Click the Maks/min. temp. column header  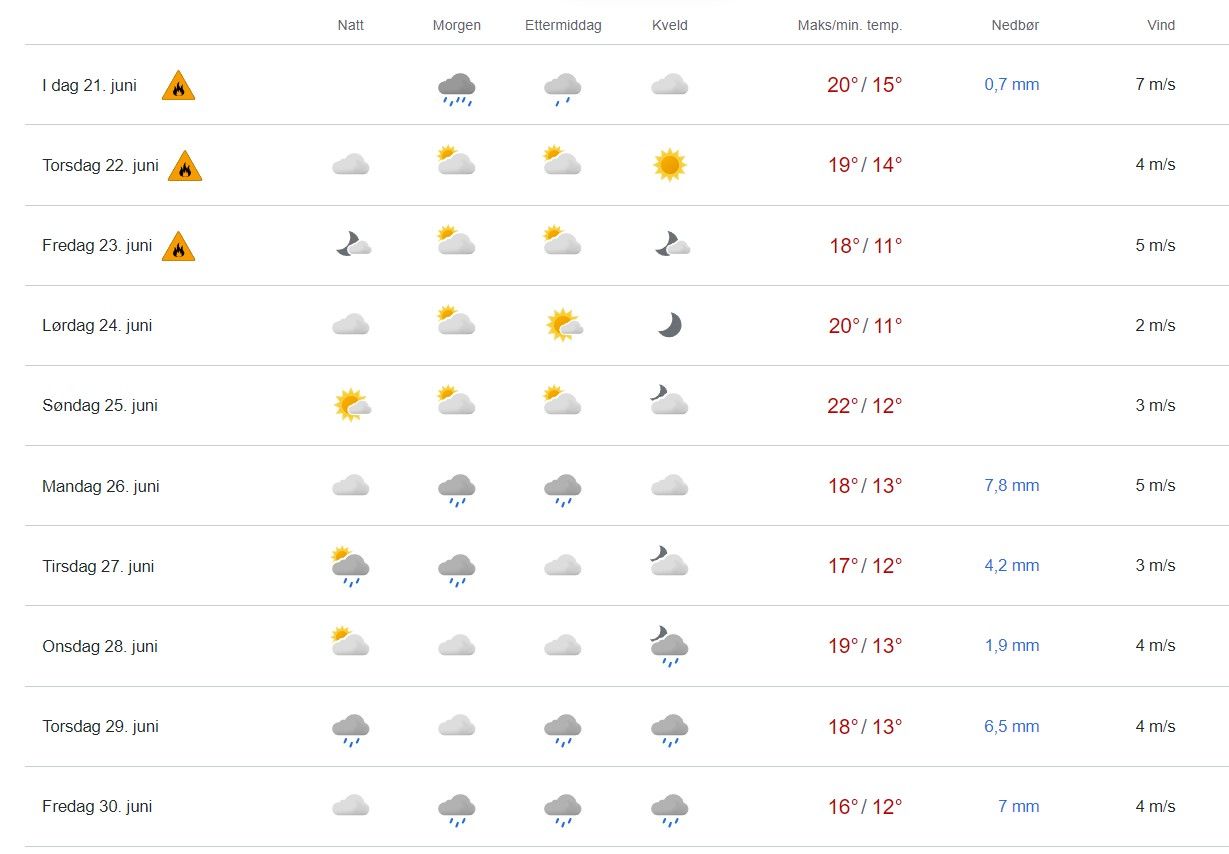(x=849, y=25)
